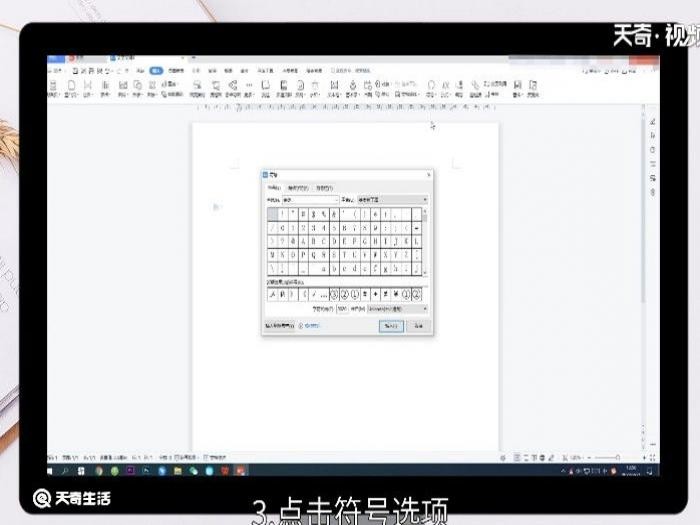Open the 'from' encoding dropdown in Symbol dialog
The height and width of the screenshot is (525, 700).
tap(397, 308)
